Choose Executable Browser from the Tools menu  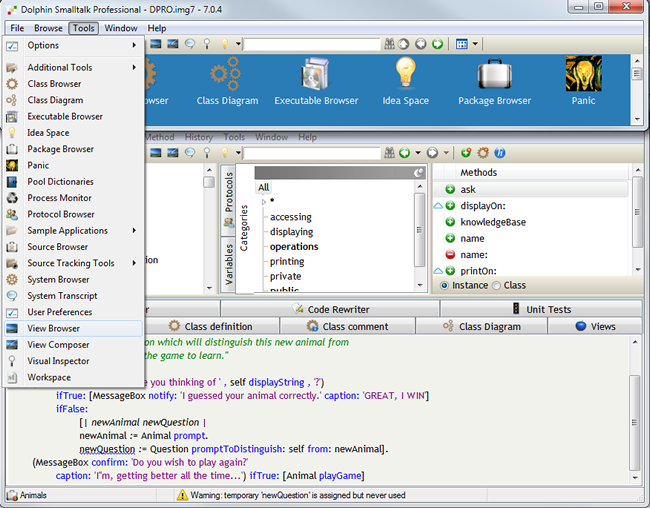(74, 117)
